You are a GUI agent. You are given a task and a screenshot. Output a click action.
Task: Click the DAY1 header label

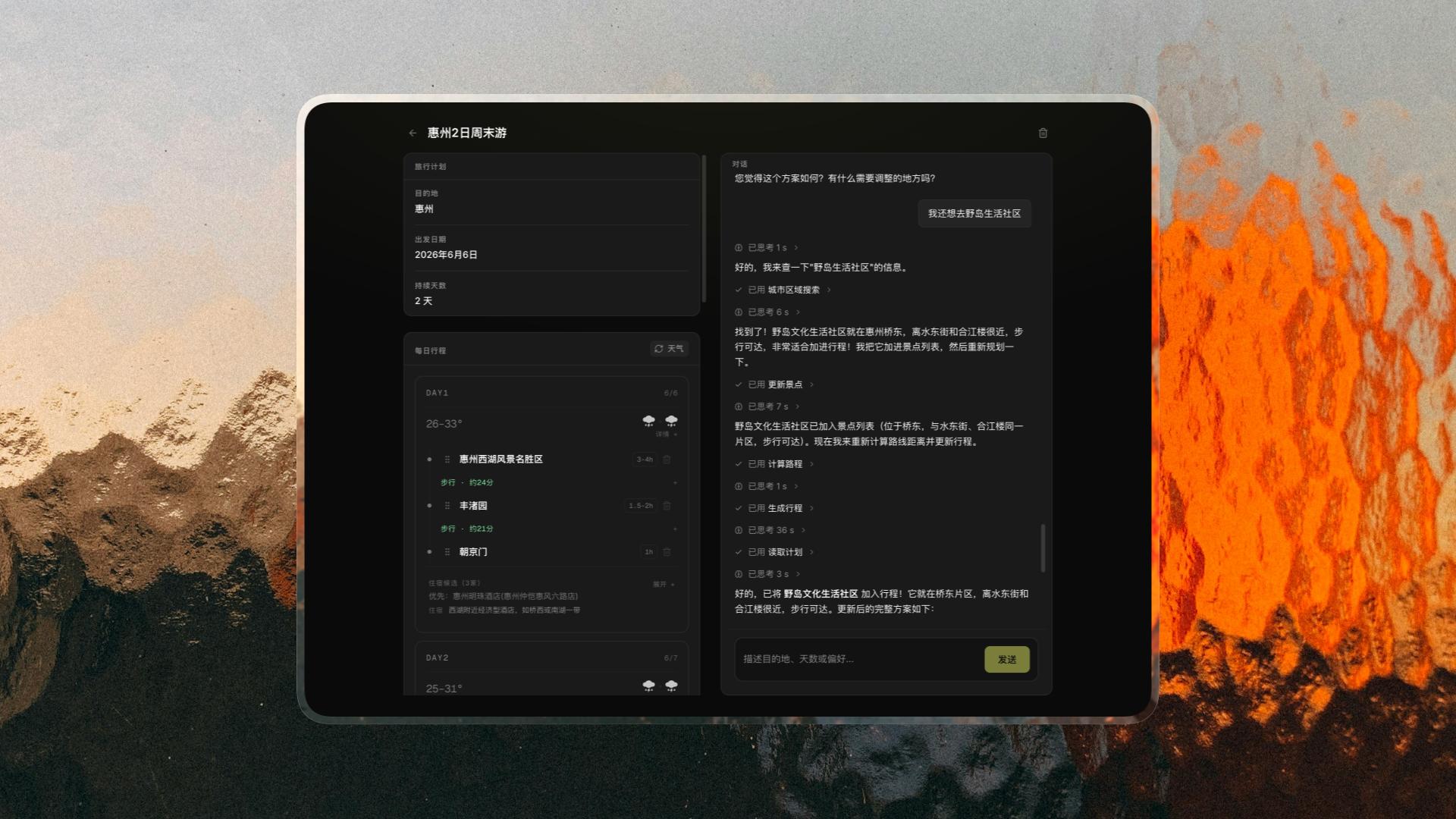pos(437,393)
